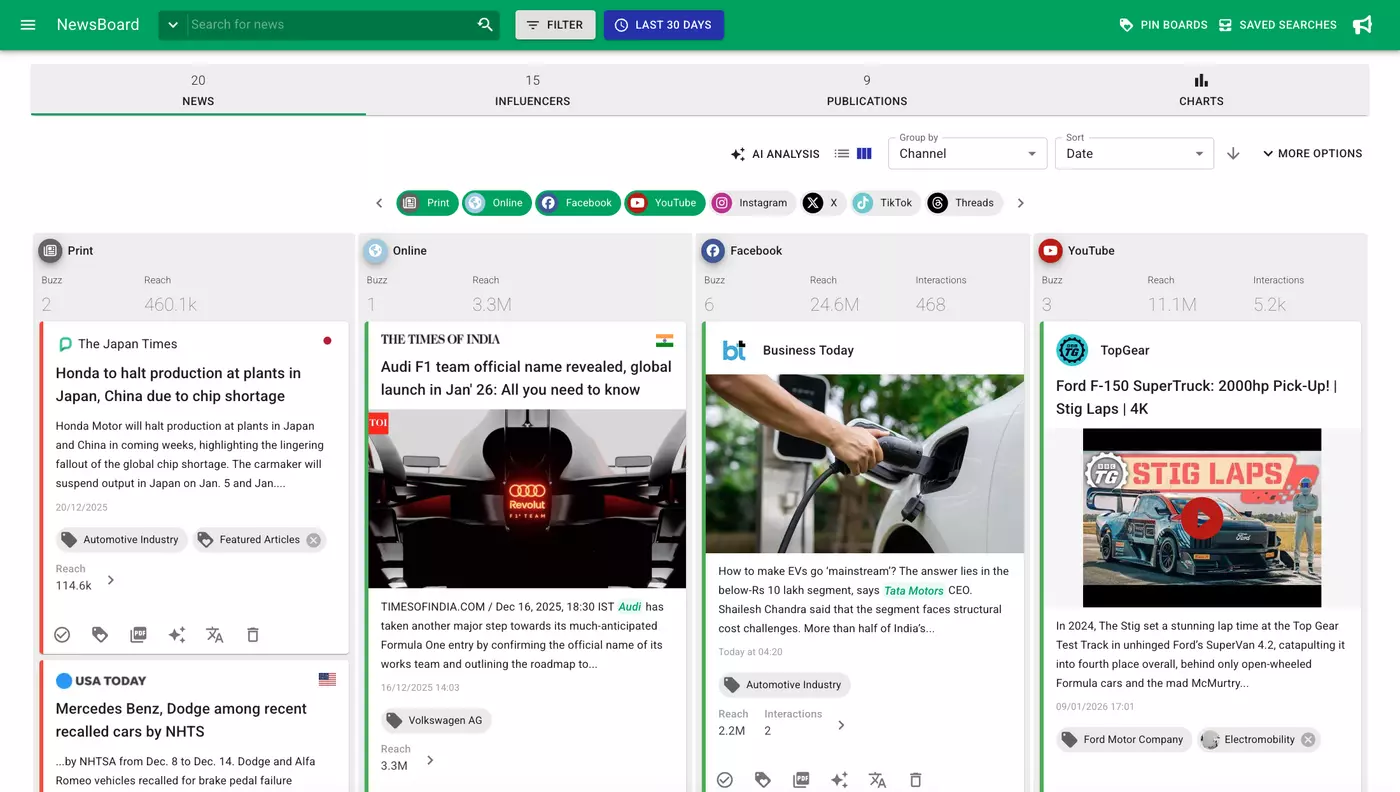The width and height of the screenshot is (1400, 792).
Task: Run AI analysis on Honda article
Action: point(177,635)
